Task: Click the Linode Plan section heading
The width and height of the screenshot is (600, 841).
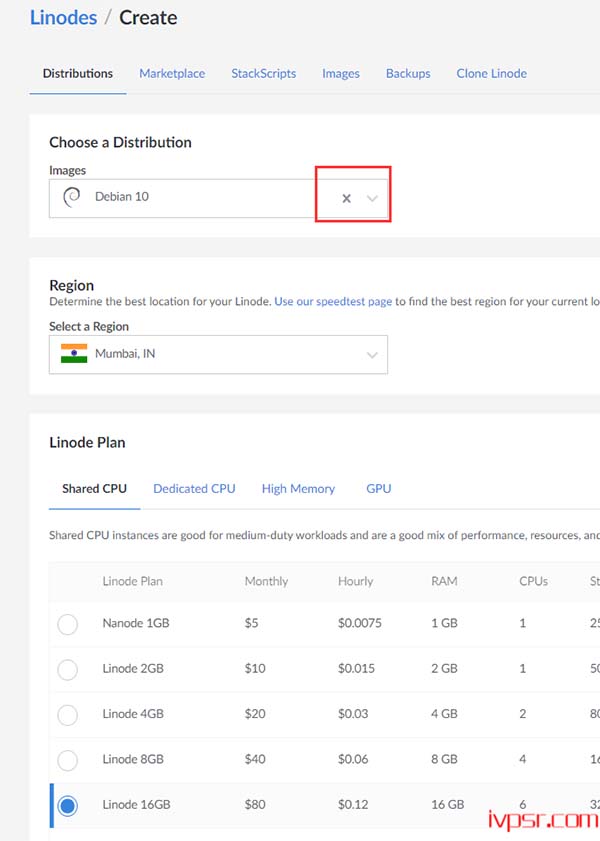Action: click(x=87, y=442)
